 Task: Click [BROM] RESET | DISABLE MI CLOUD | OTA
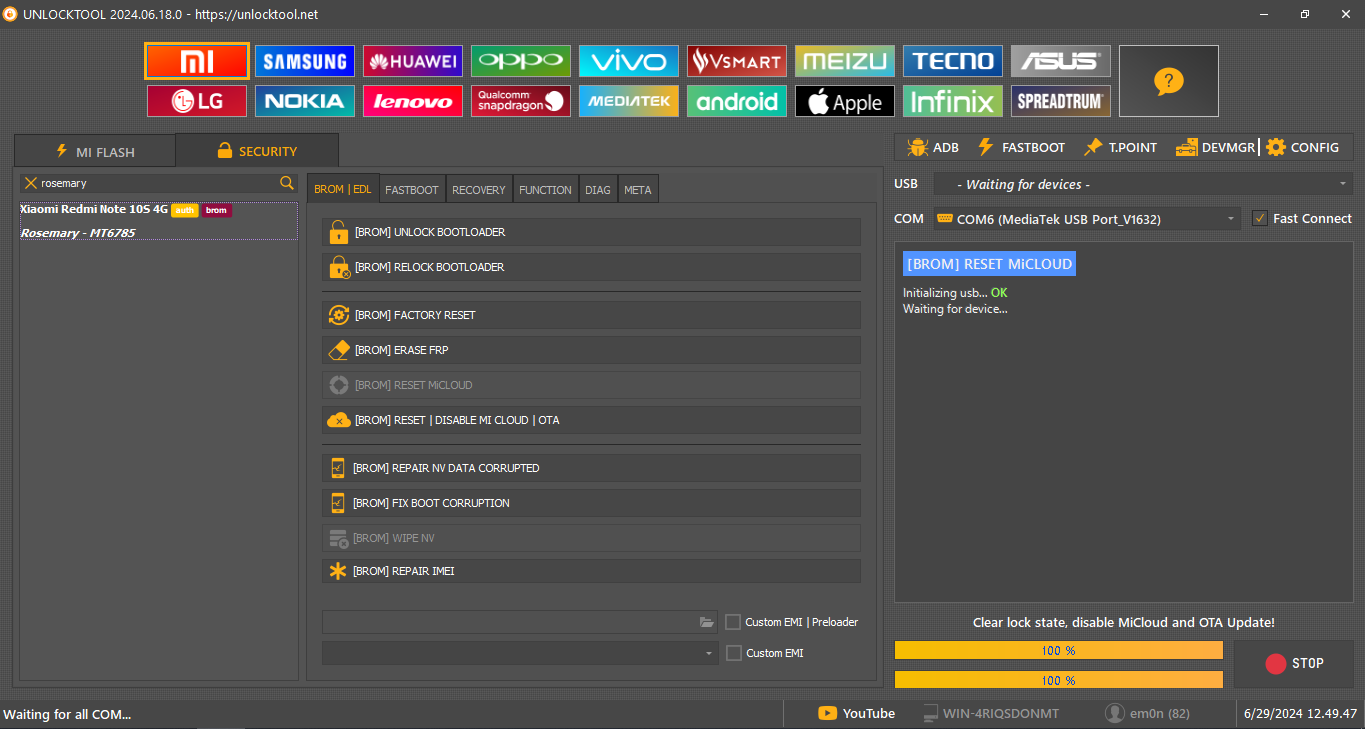(591, 420)
